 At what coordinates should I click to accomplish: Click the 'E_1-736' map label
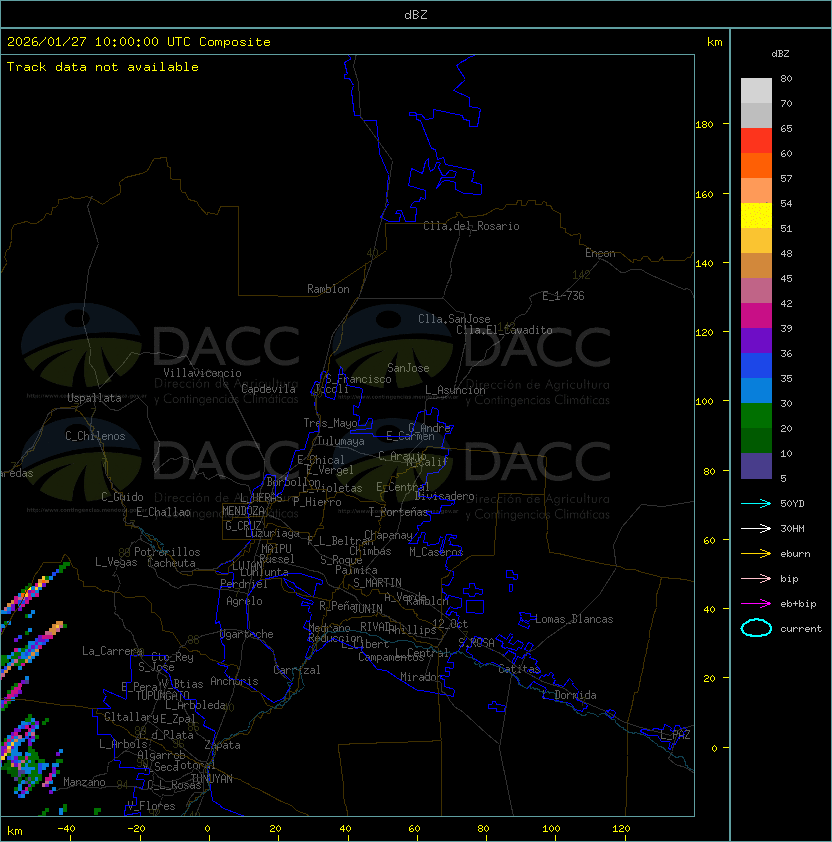coord(563,296)
